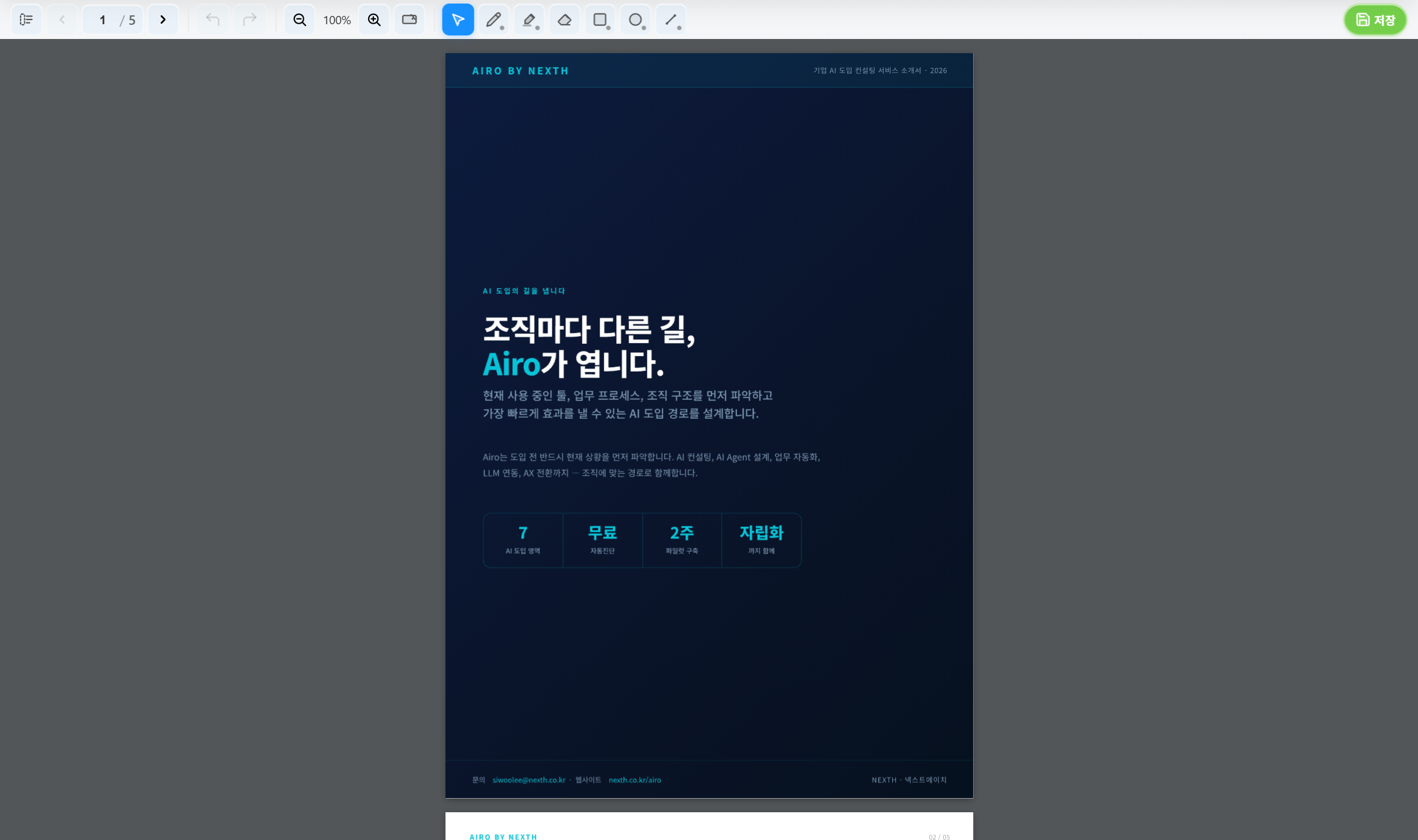Click the current page number field
The width and height of the screenshot is (1418, 840).
102,20
